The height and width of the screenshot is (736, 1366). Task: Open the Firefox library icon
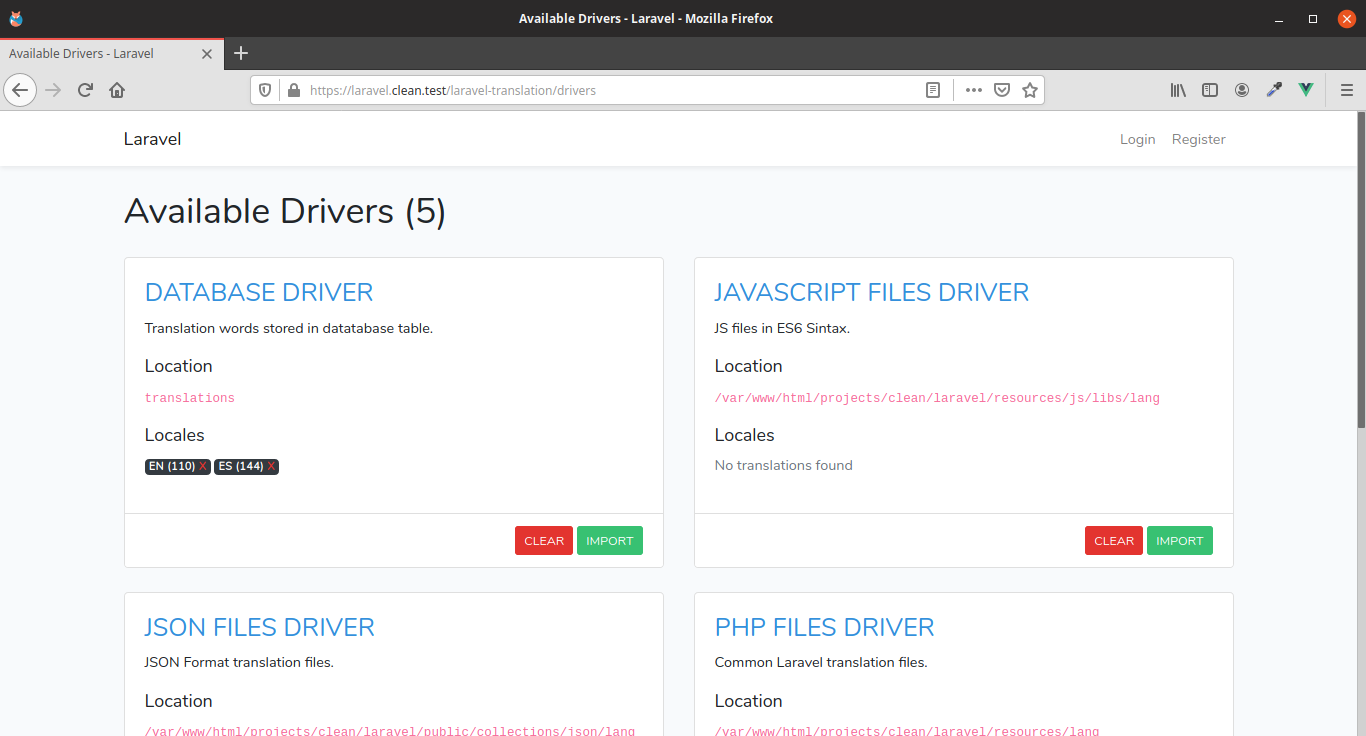(x=1178, y=90)
